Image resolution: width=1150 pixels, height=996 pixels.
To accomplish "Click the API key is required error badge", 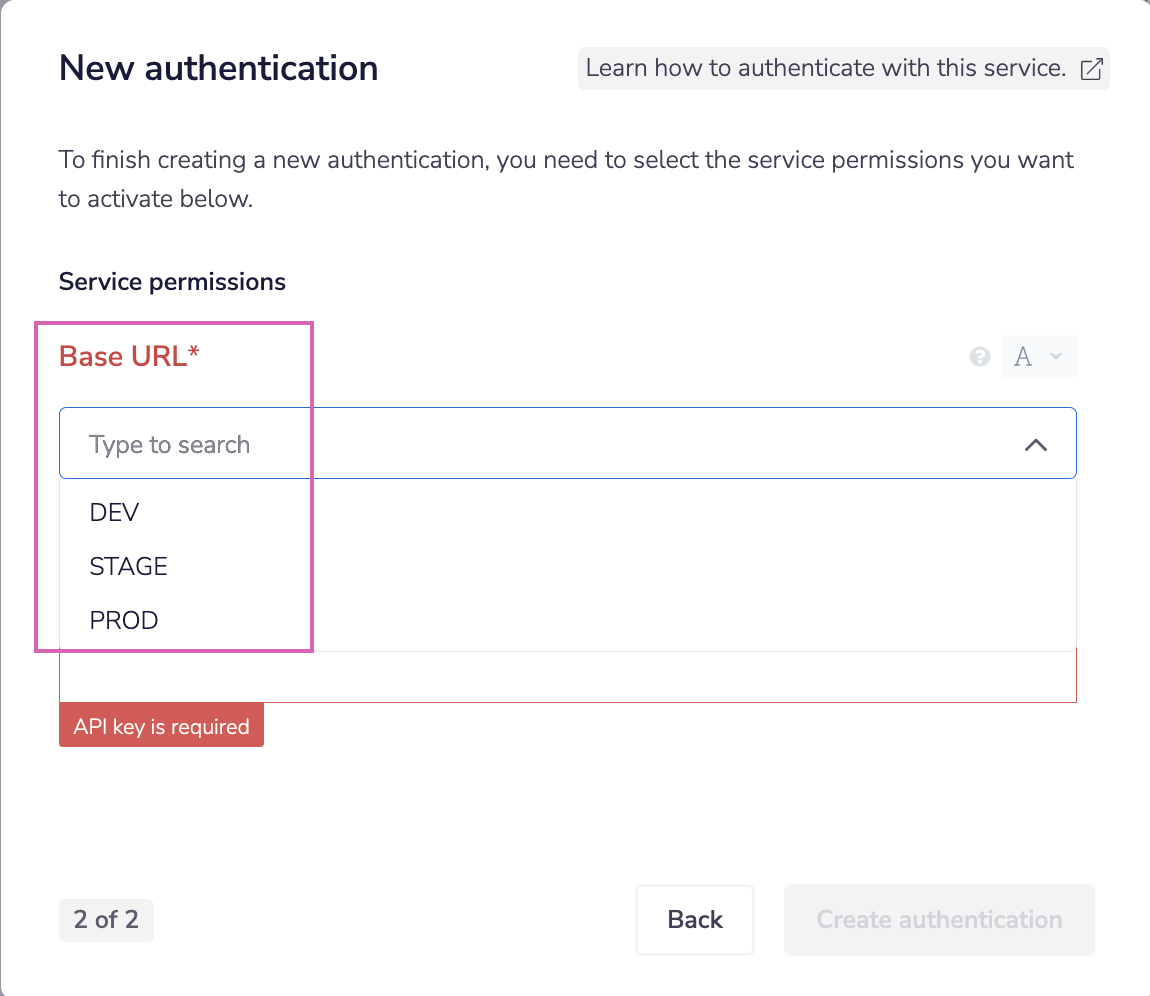I will coord(161,727).
